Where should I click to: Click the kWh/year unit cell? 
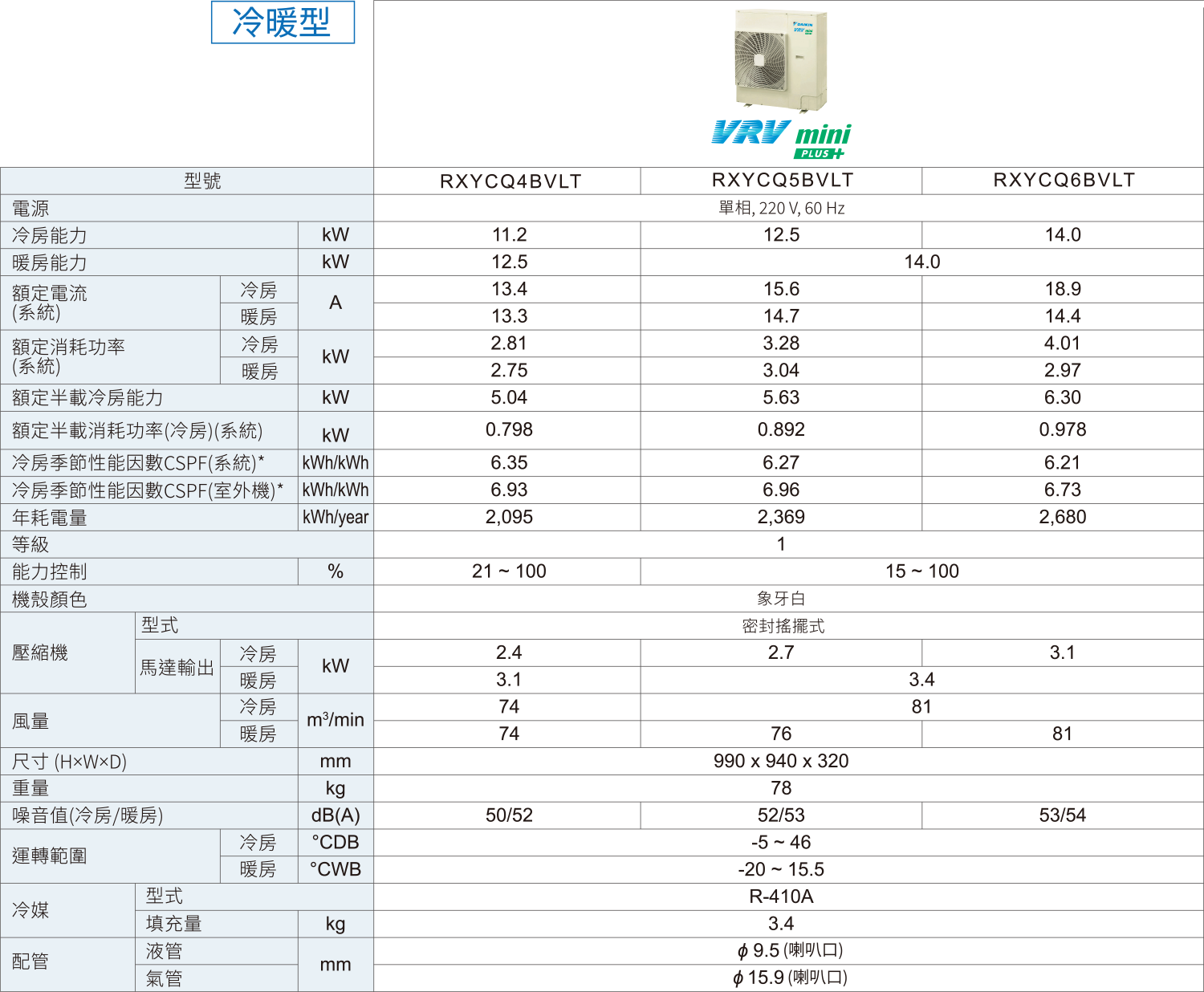coord(336,518)
